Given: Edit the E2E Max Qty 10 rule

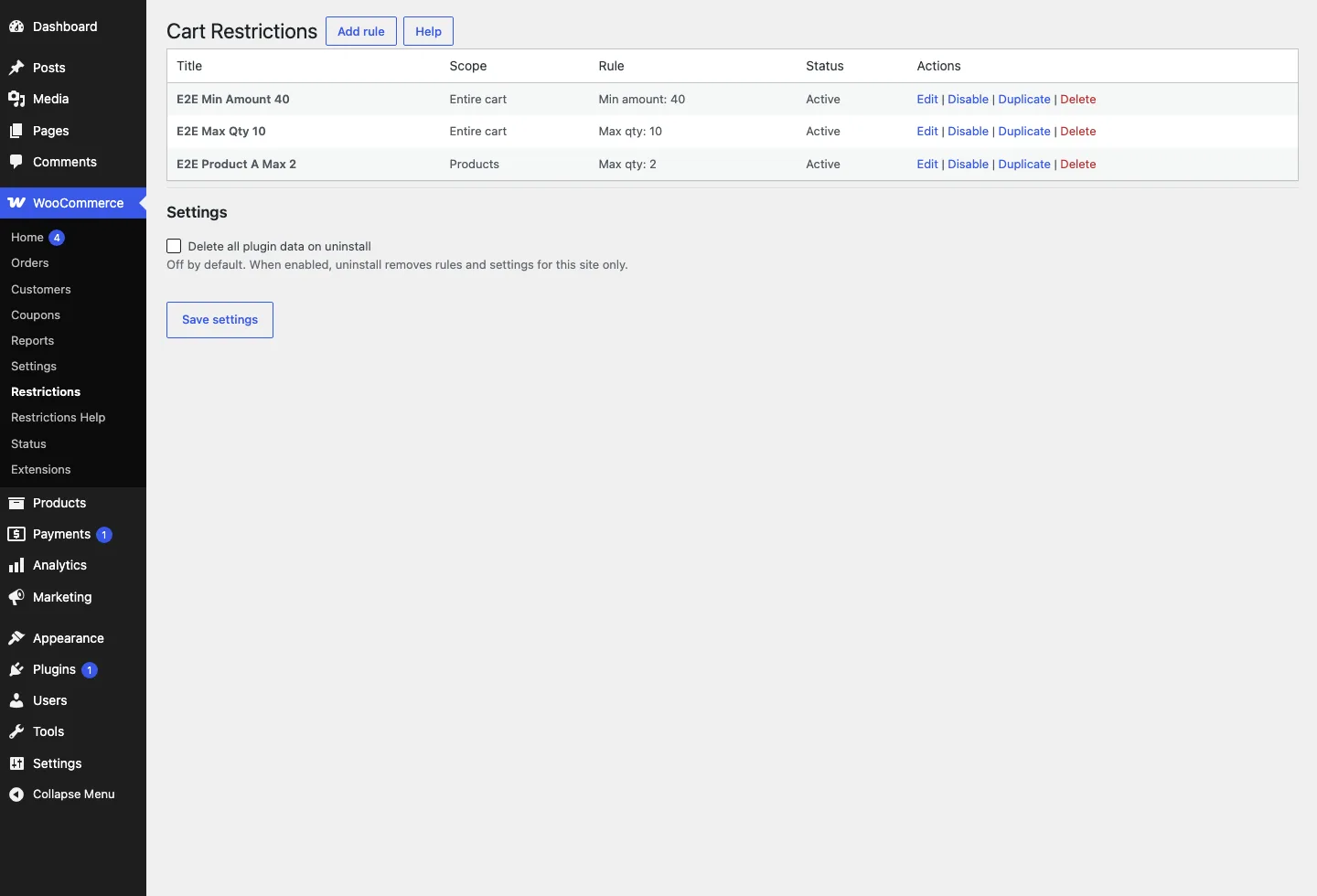Looking at the screenshot, I should tap(927, 131).
